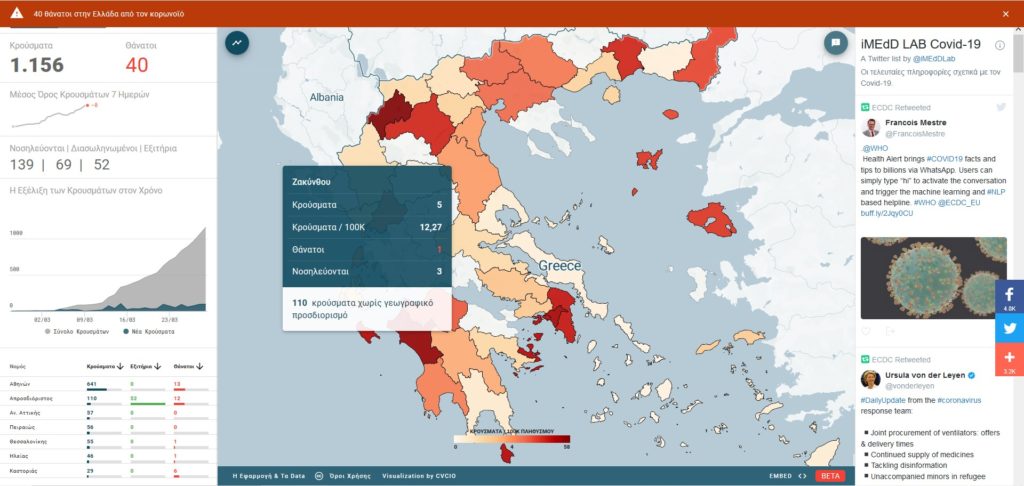This screenshot has width=1024, height=486.
Task: Open the trend chart panel button
Action: pyautogui.click(x=237, y=42)
